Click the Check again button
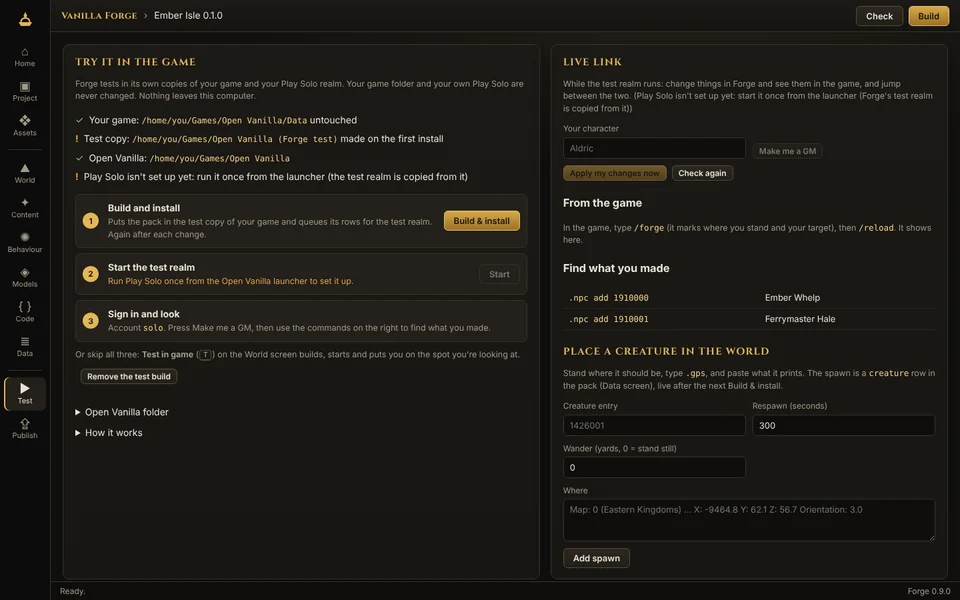The width and height of the screenshot is (960, 600). tap(702, 173)
